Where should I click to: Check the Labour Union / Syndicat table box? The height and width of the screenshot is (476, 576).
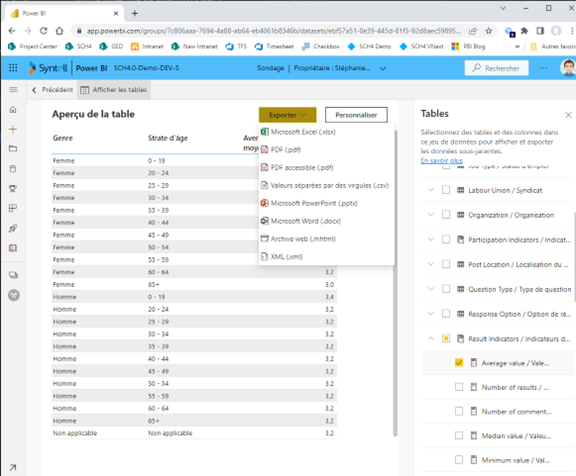click(446, 190)
